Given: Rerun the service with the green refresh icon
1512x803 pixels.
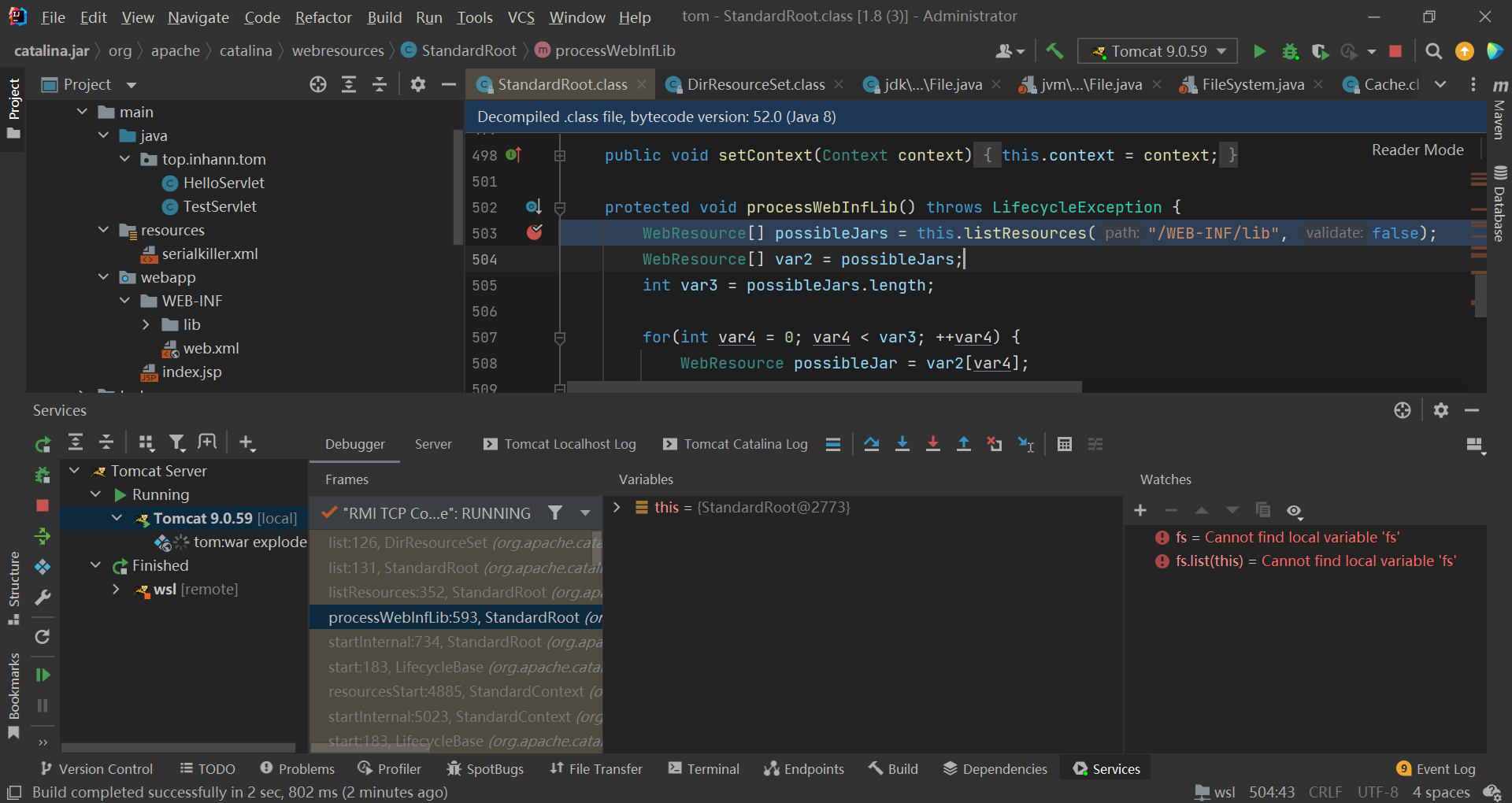Looking at the screenshot, I should click(x=43, y=445).
